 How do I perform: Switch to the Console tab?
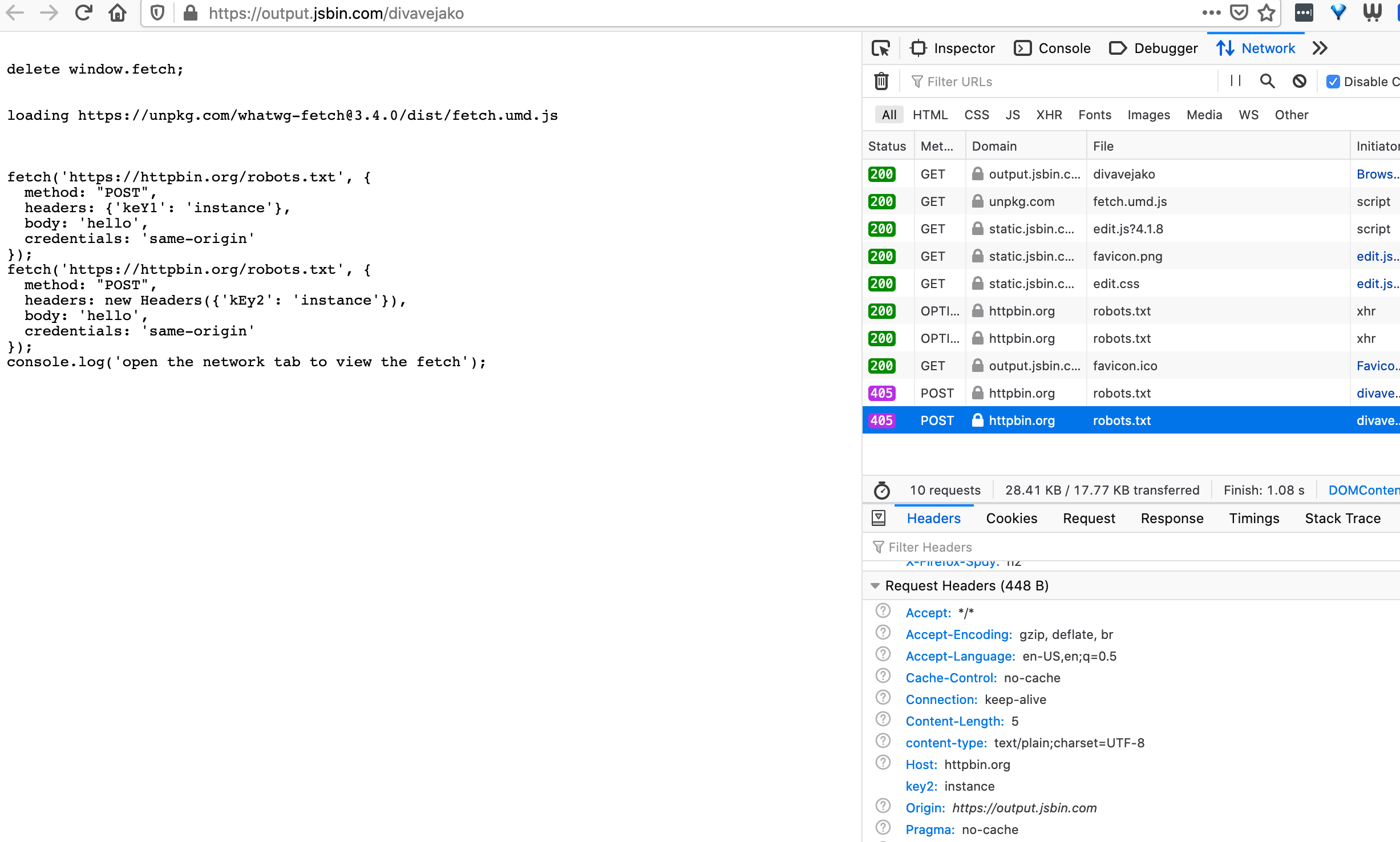(x=1053, y=48)
